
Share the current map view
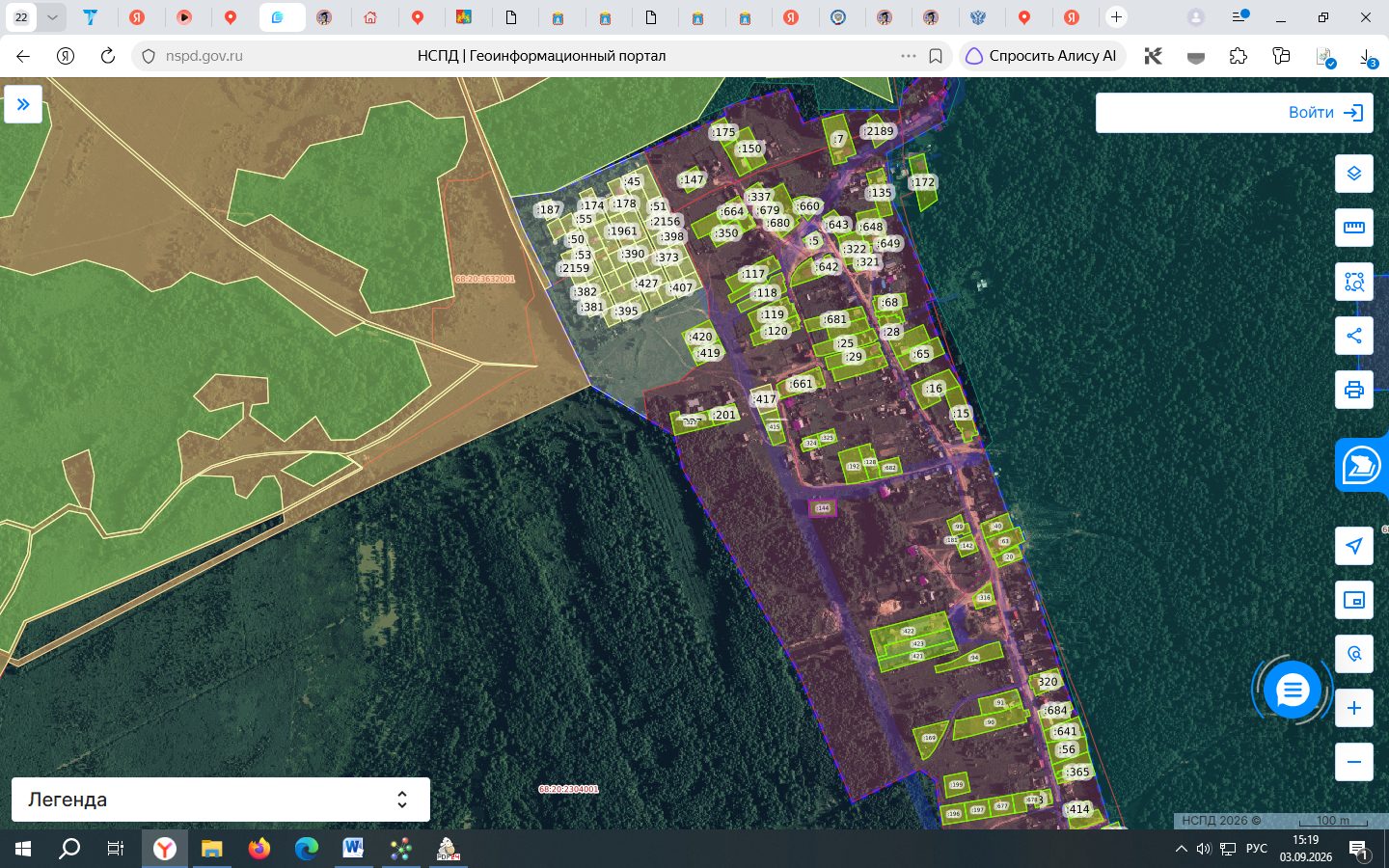pos(1354,336)
